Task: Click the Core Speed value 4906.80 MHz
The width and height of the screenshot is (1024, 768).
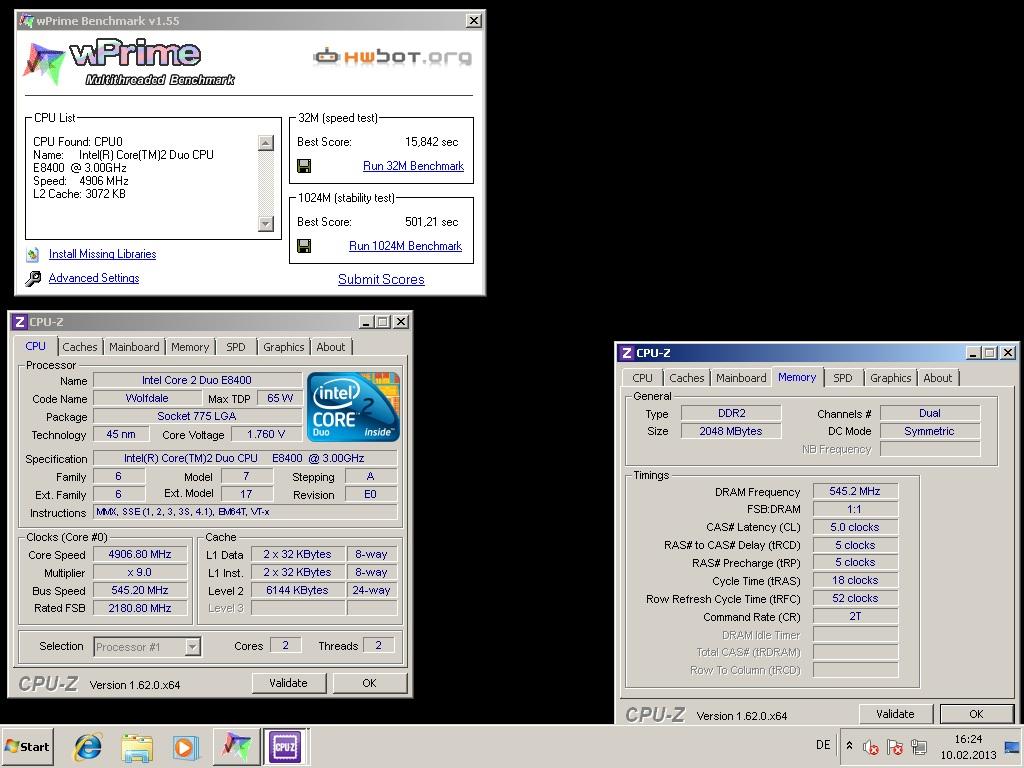Action: coord(140,554)
